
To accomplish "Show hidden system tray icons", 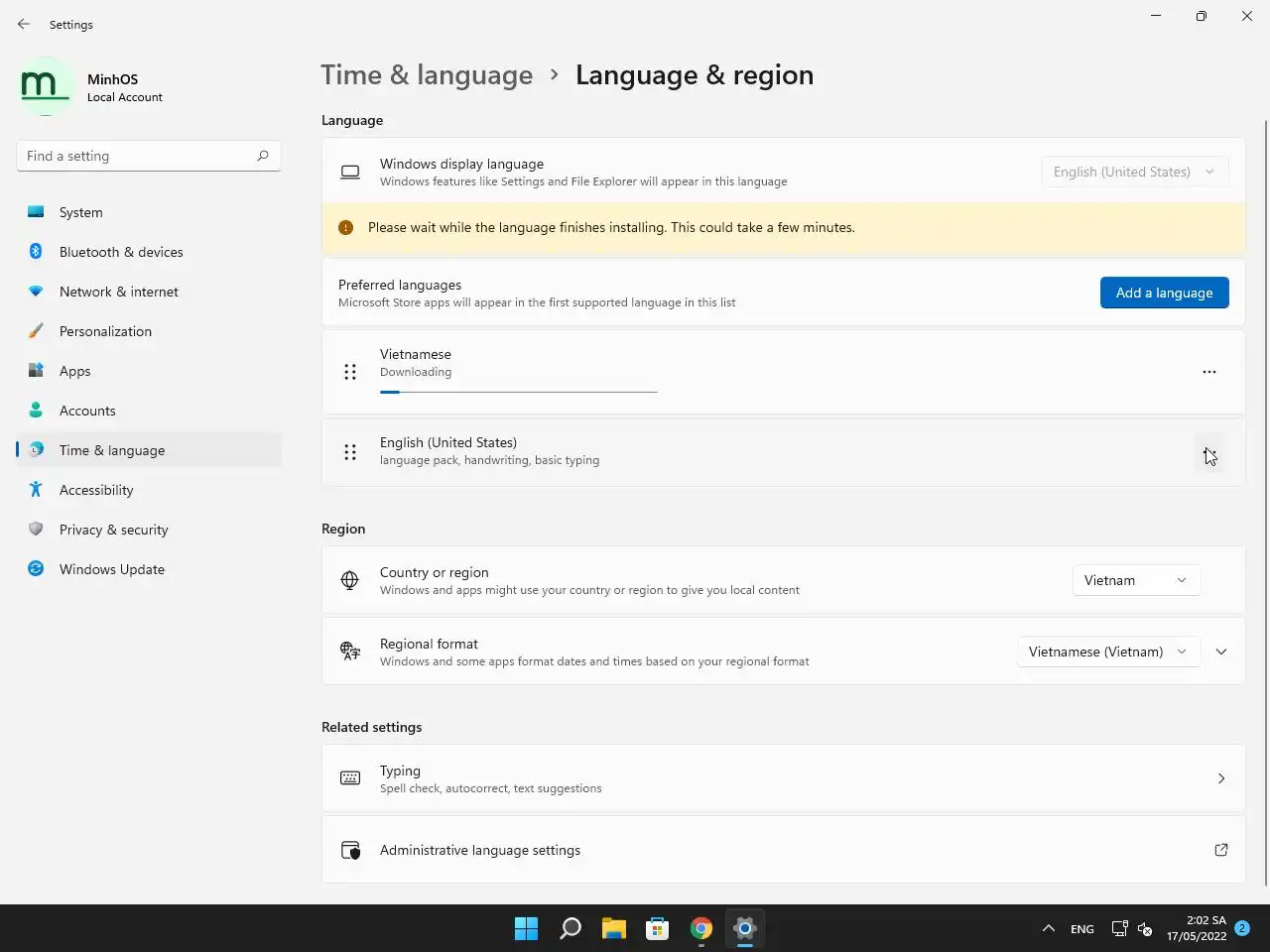I will (x=1048, y=929).
